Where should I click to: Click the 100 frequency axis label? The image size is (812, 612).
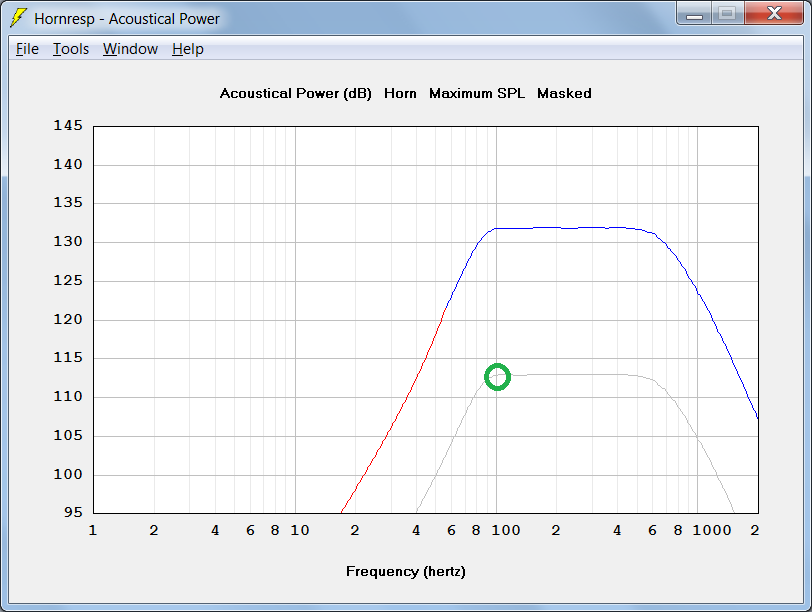[506, 530]
